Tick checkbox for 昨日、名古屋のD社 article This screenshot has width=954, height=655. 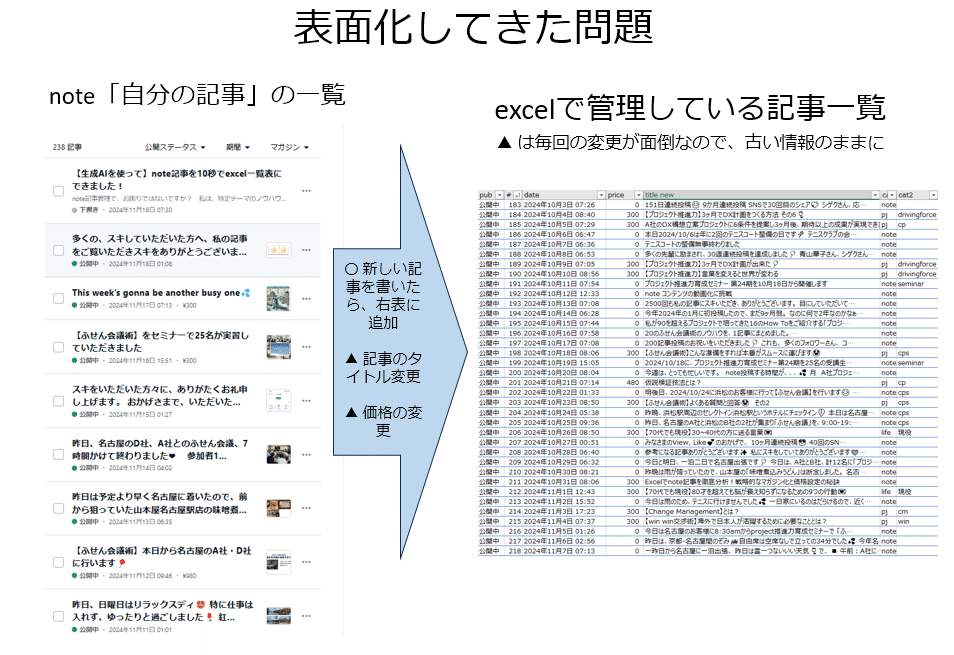(x=58, y=454)
